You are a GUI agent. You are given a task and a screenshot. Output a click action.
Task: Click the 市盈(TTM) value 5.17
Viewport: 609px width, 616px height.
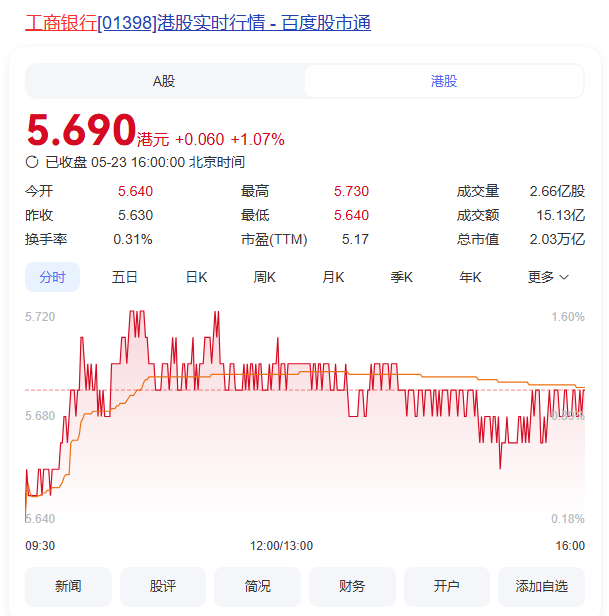click(x=355, y=239)
